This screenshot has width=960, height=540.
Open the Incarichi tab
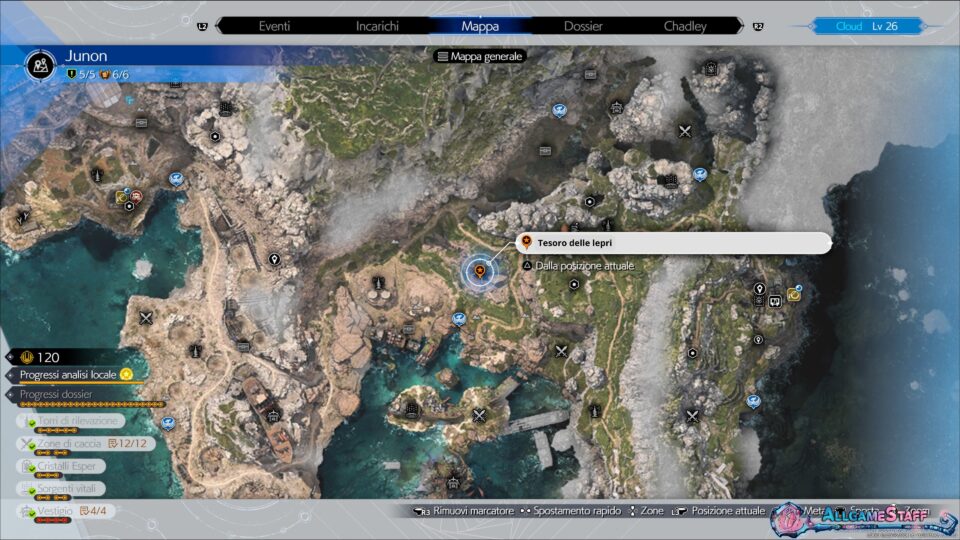point(377,26)
